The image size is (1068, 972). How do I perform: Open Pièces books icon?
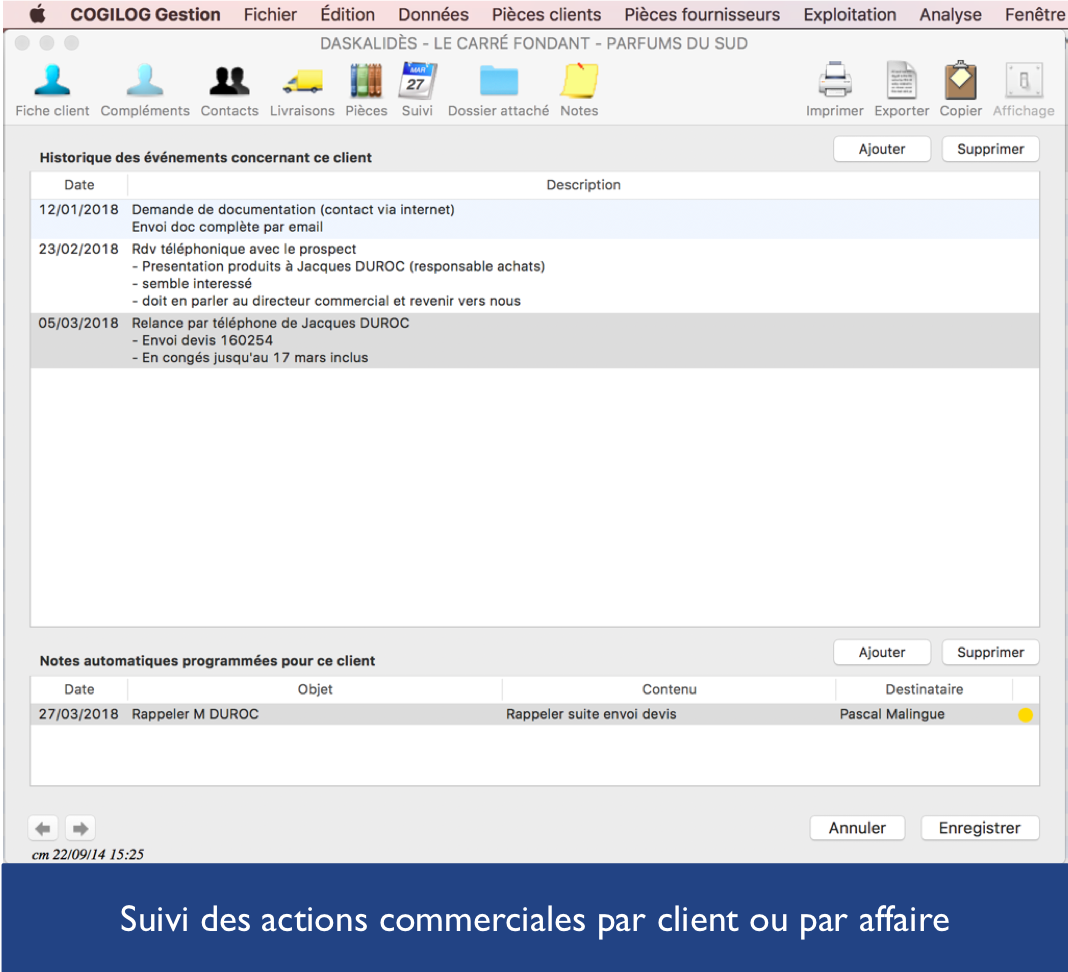366,81
